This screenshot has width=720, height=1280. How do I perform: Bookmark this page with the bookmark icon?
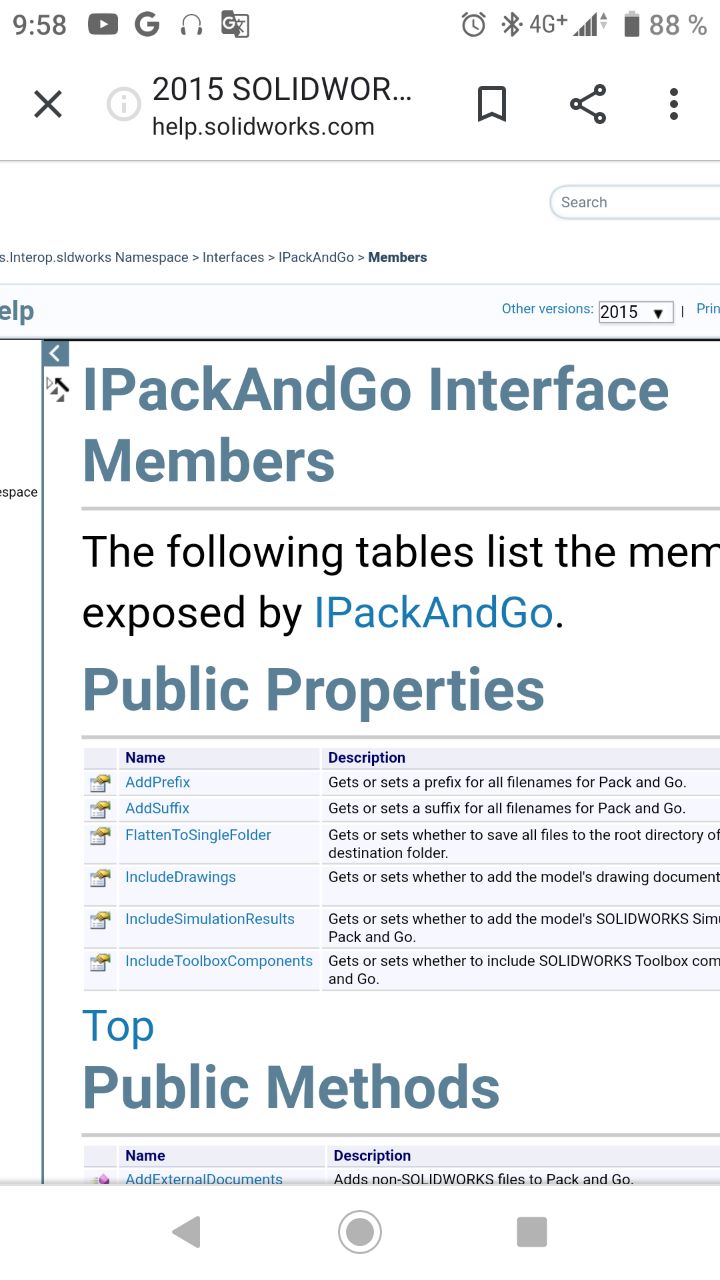pos(491,104)
